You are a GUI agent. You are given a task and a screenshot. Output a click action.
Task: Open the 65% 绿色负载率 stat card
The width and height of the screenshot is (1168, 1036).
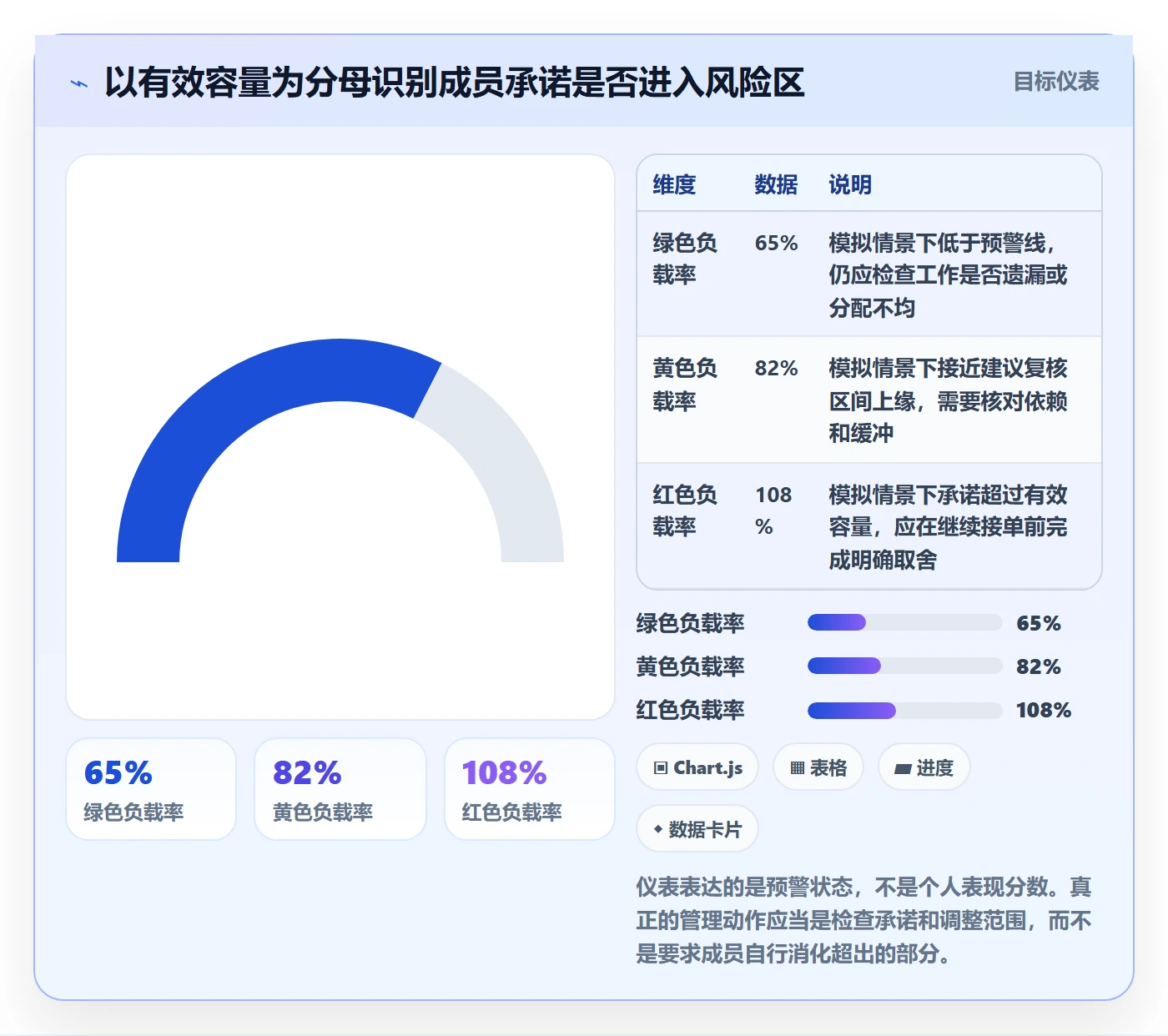tap(151, 789)
